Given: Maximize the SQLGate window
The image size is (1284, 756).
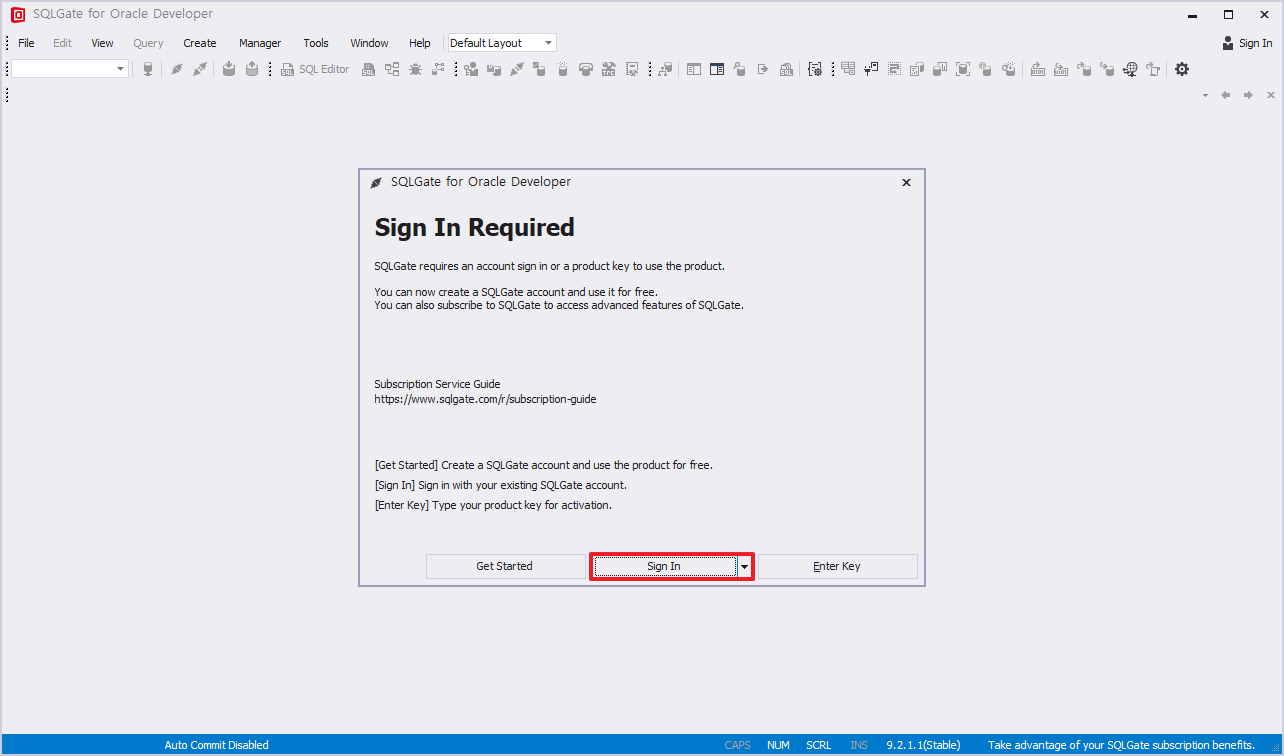Looking at the screenshot, I should click(x=1228, y=15).
